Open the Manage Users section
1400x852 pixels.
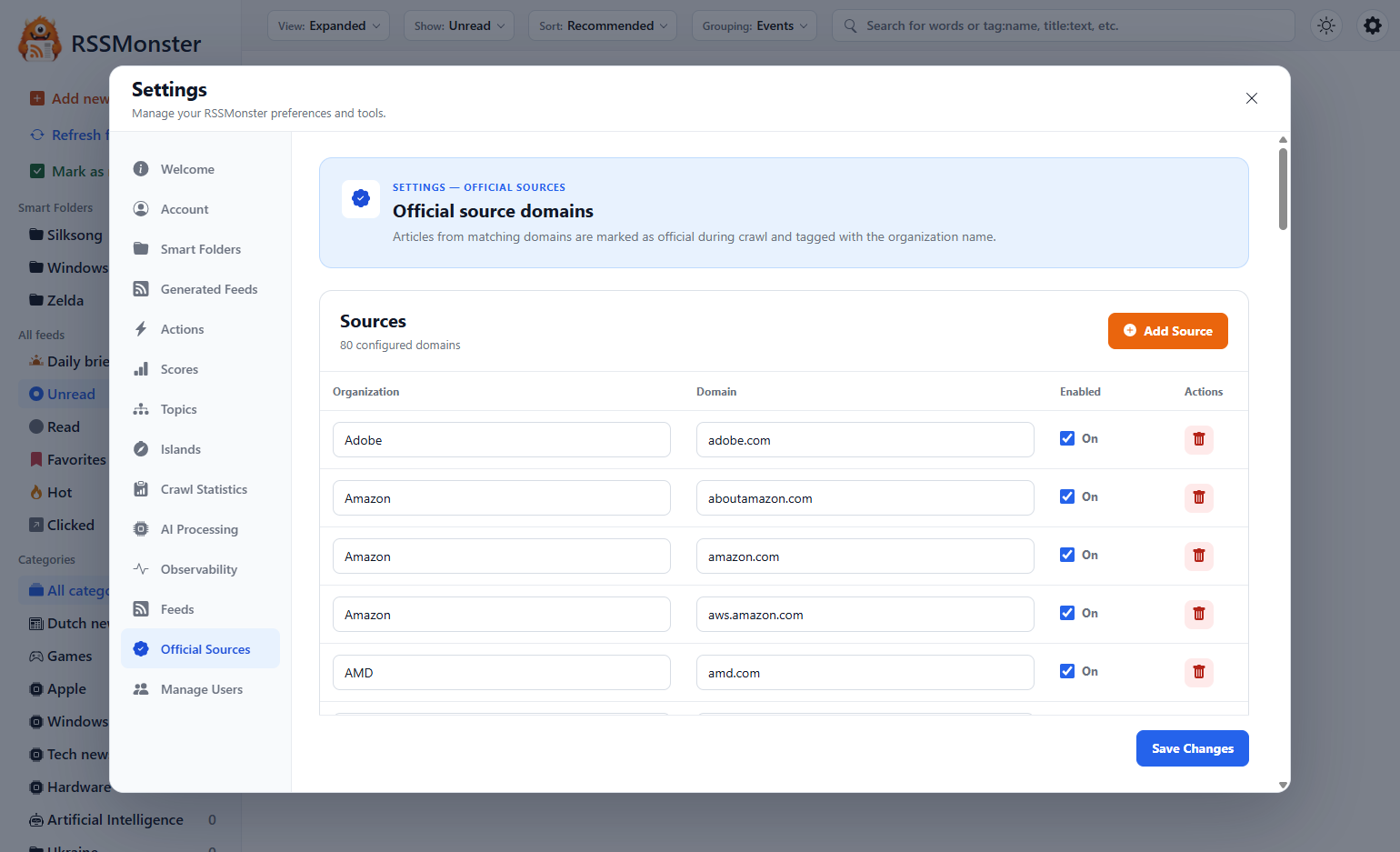[x=200, y=689]
